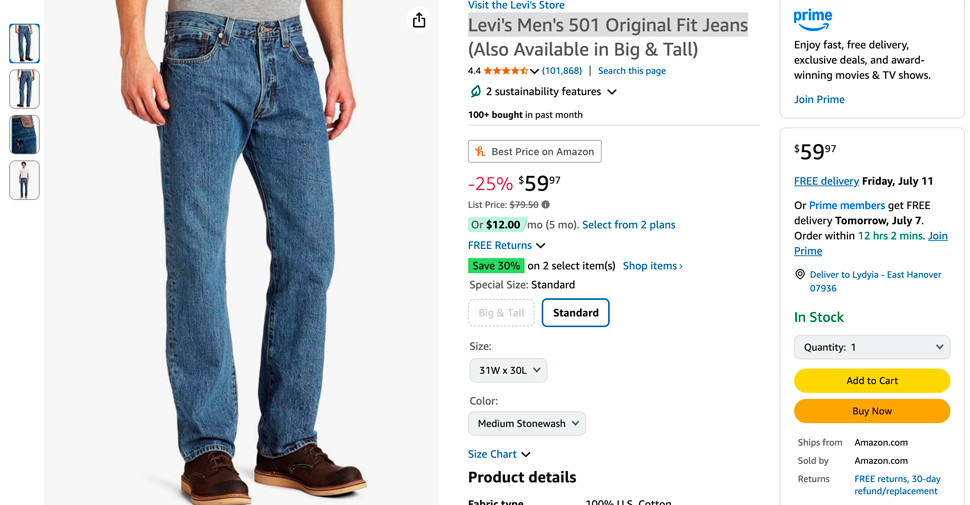
Task: Open the Quantity dropdown
Action: point(872,347)
